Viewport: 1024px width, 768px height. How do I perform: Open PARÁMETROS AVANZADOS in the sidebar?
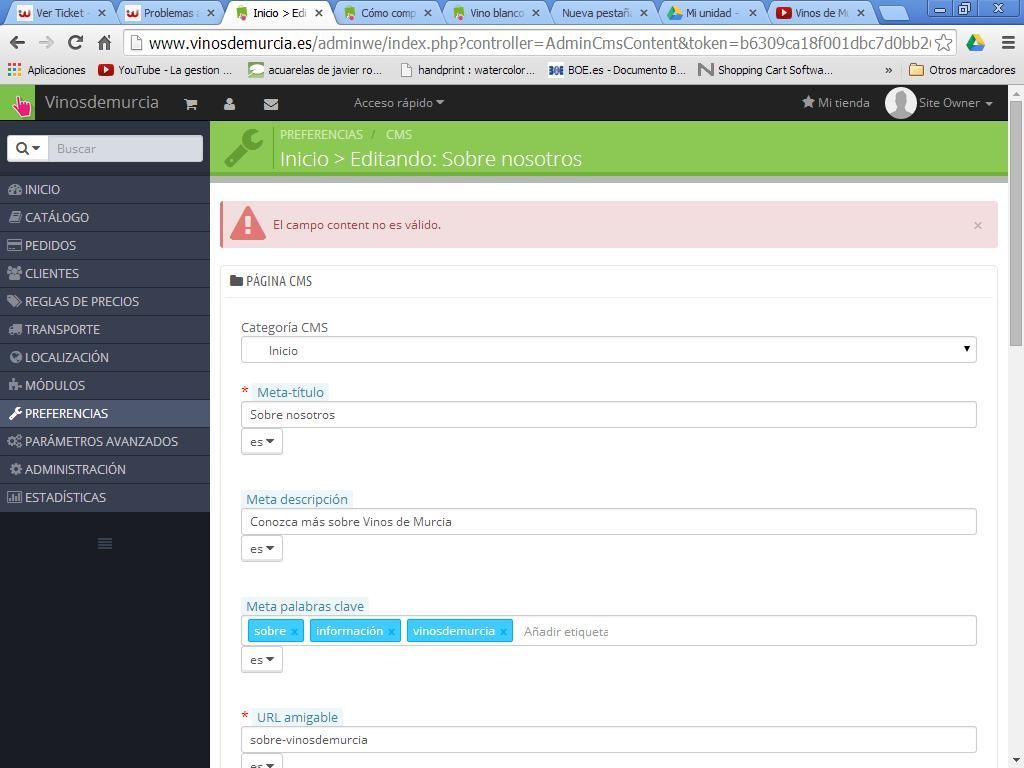click(104, 442)
